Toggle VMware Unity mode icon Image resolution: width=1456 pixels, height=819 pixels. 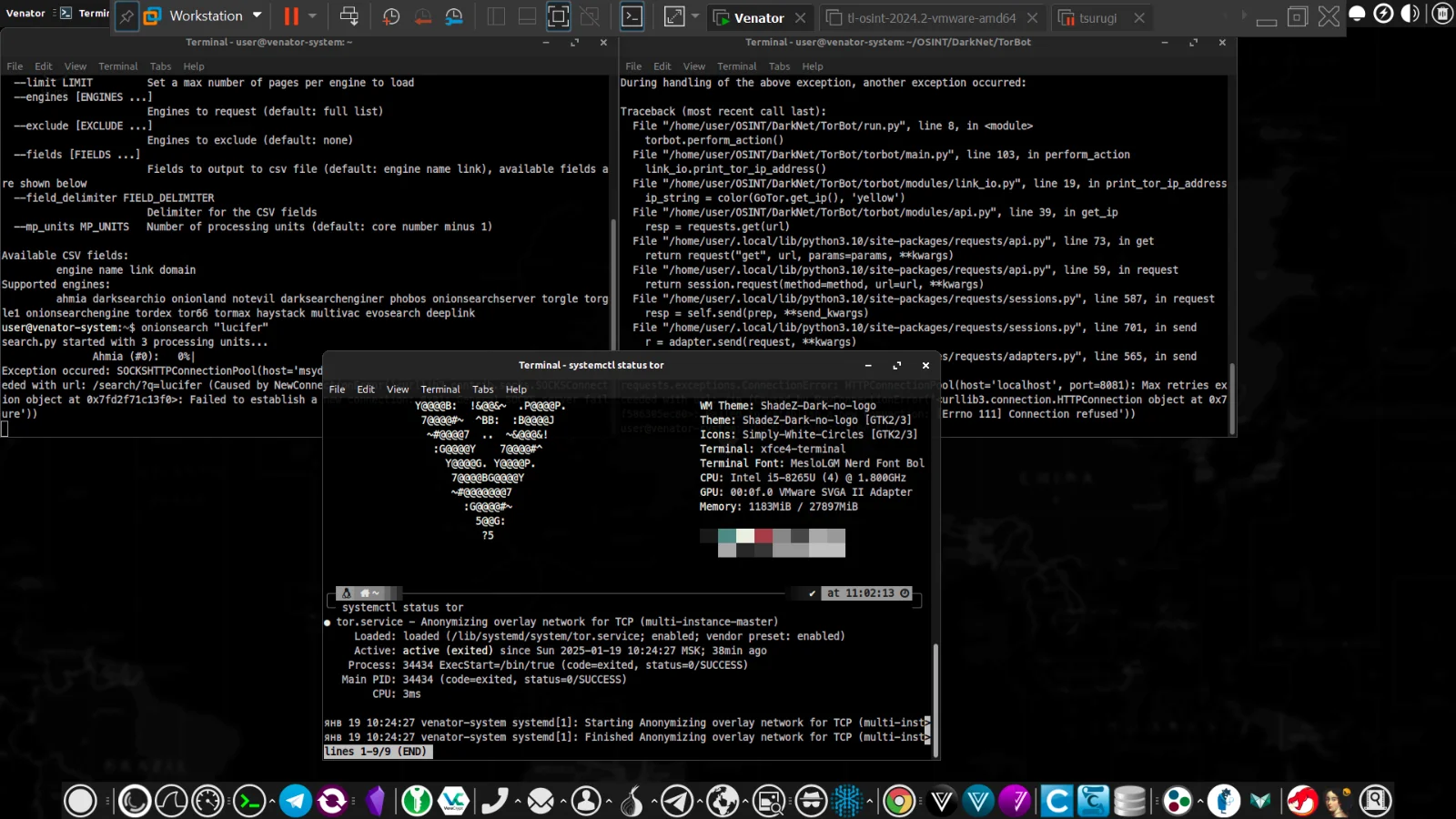tap(590, 15)
